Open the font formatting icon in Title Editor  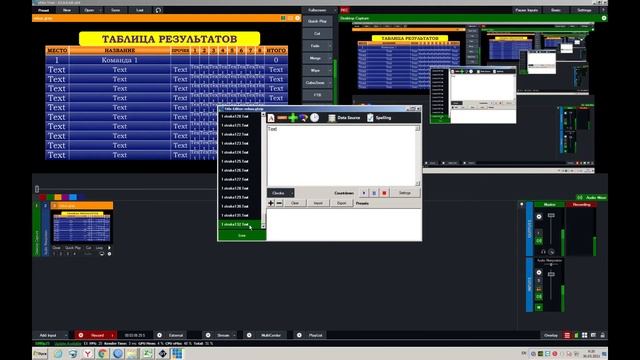271,118
